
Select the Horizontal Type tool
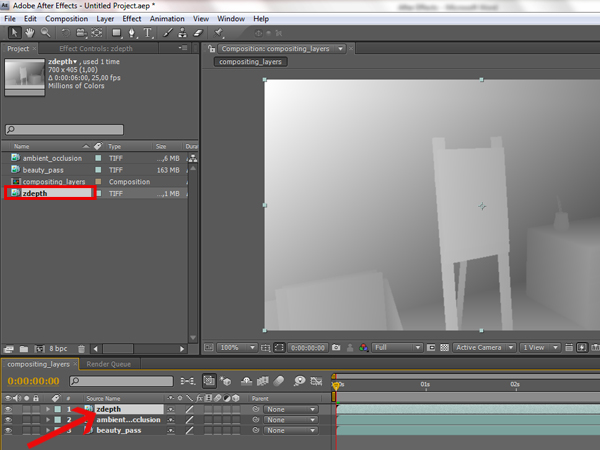148,33
